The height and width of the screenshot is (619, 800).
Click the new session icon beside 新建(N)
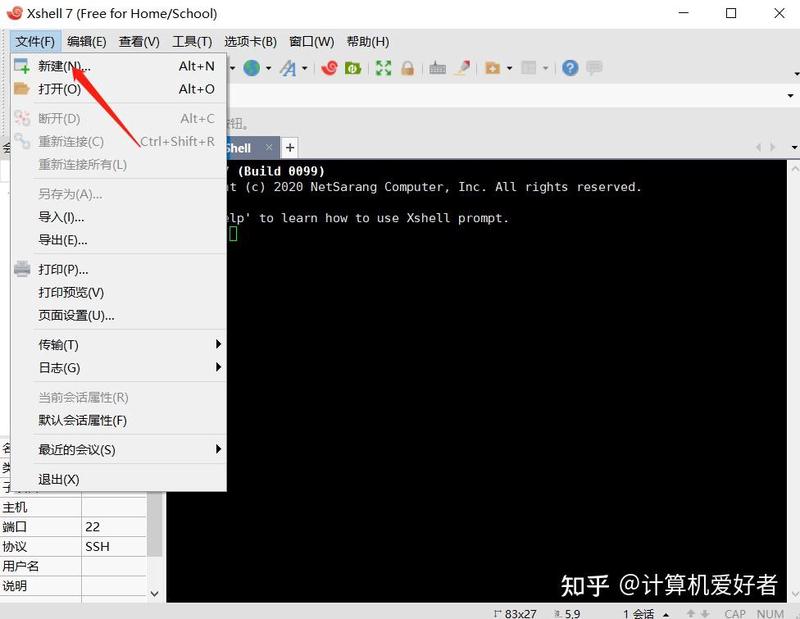coord(22,66)
